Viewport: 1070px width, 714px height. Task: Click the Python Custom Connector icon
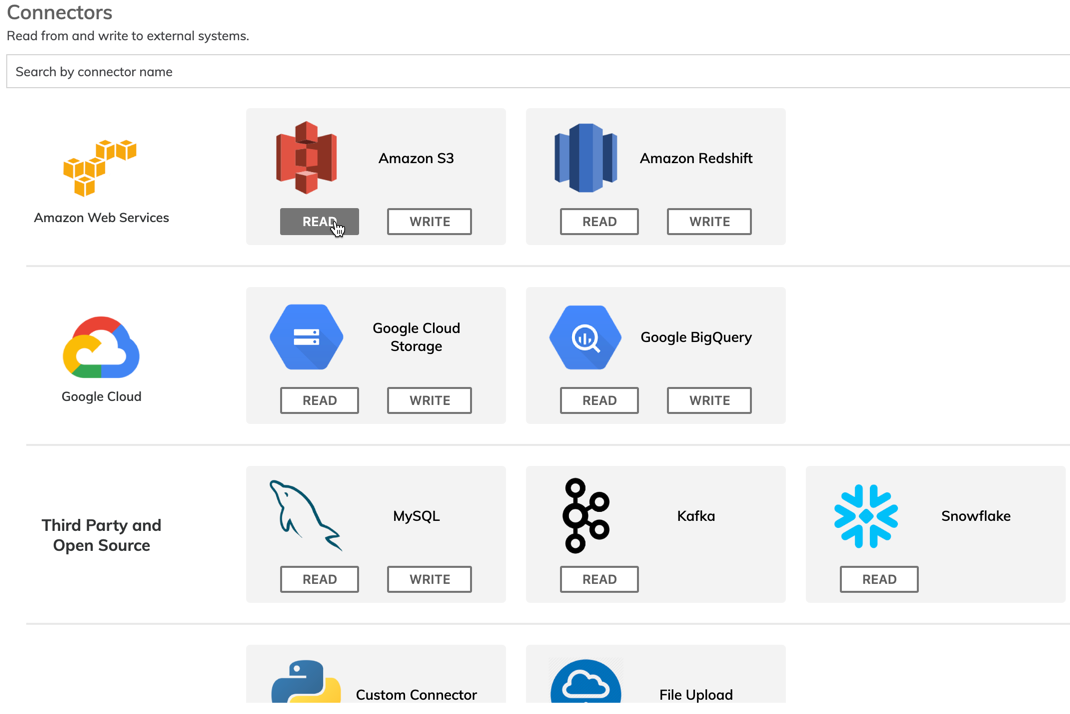306,681
